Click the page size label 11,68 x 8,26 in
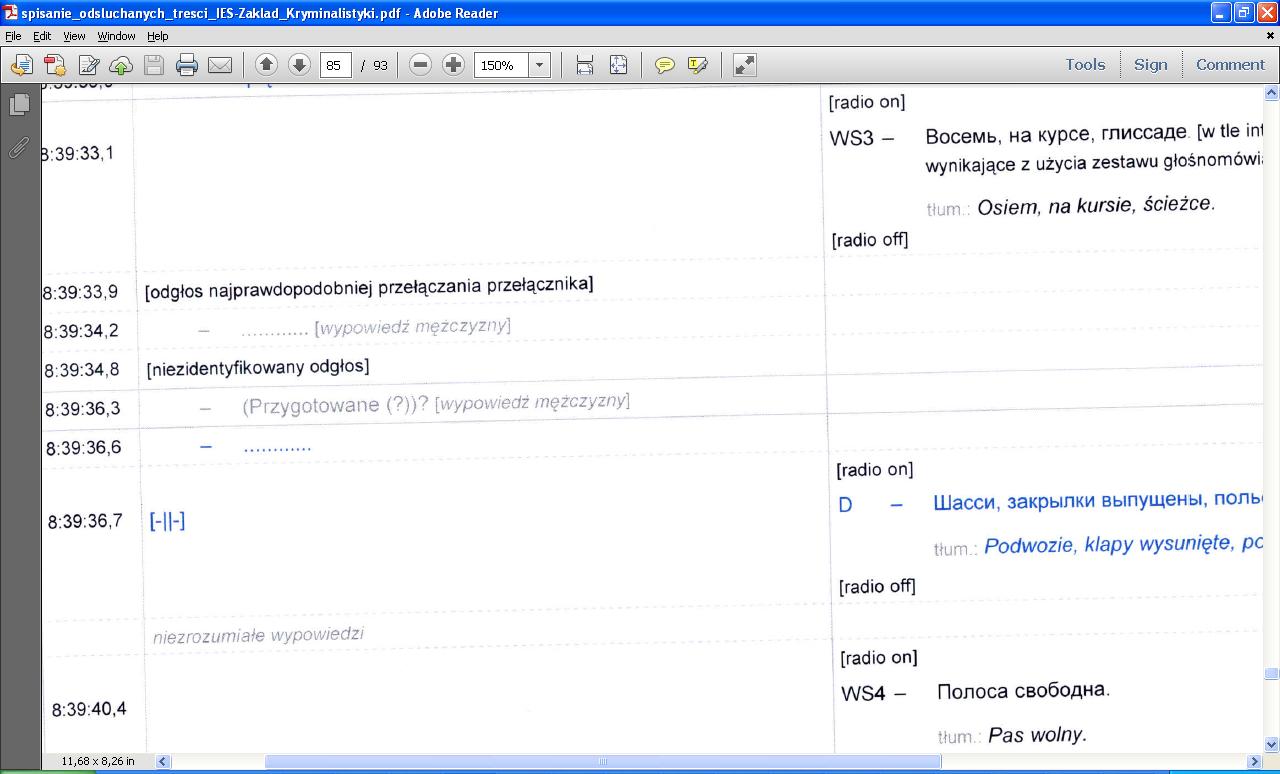1280x774 pixels. tap(98, 761)
